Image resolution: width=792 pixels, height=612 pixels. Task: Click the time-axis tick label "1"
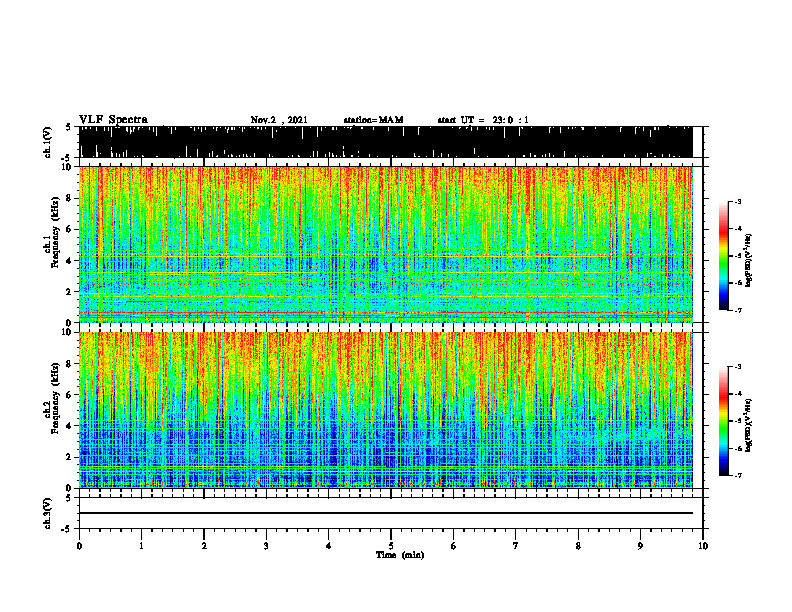click(x=141, y=546)
